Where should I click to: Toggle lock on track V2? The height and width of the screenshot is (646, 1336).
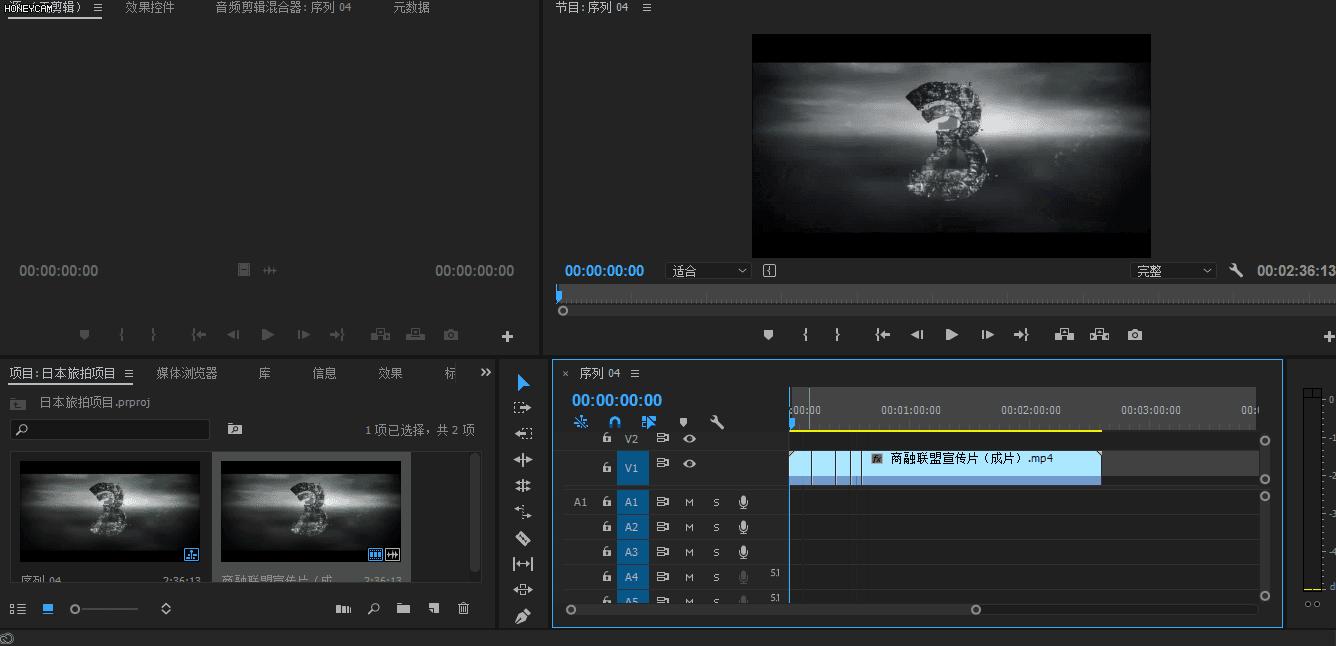click(606, 438)
